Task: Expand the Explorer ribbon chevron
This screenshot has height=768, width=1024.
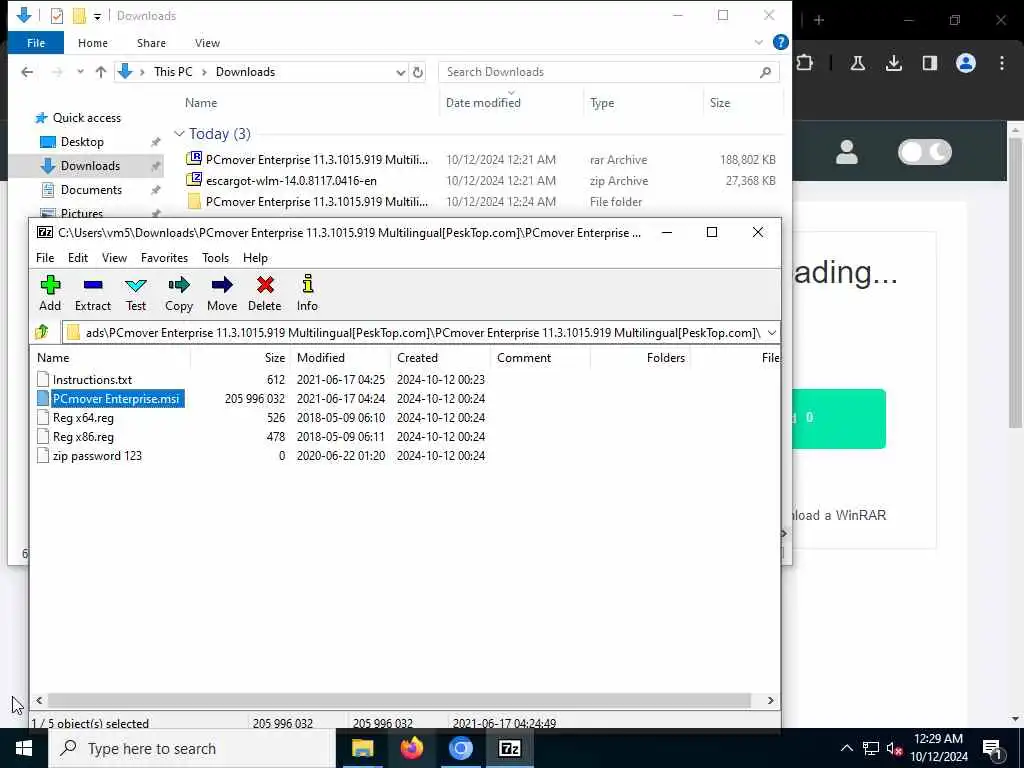Action: [x=759, y=42]
